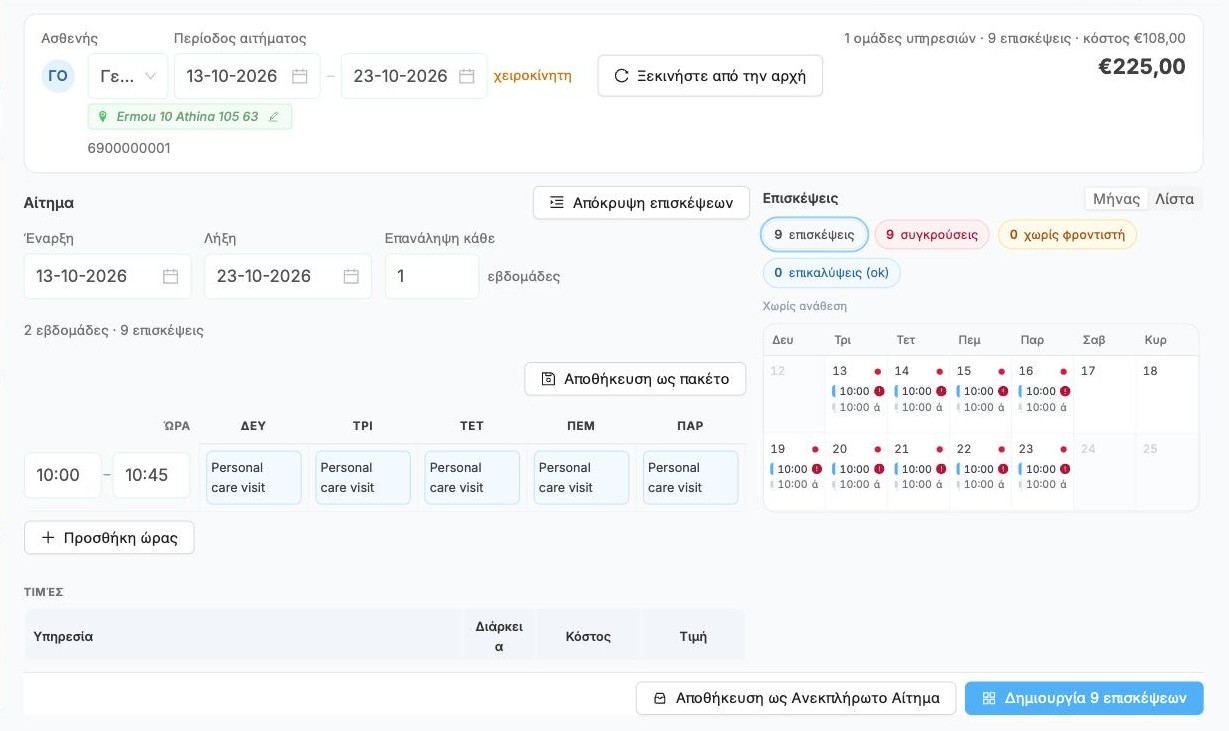Switch to the Λίστα view tab
1229x731 pixels.
pyautogui.click(x=1174, y=199)
